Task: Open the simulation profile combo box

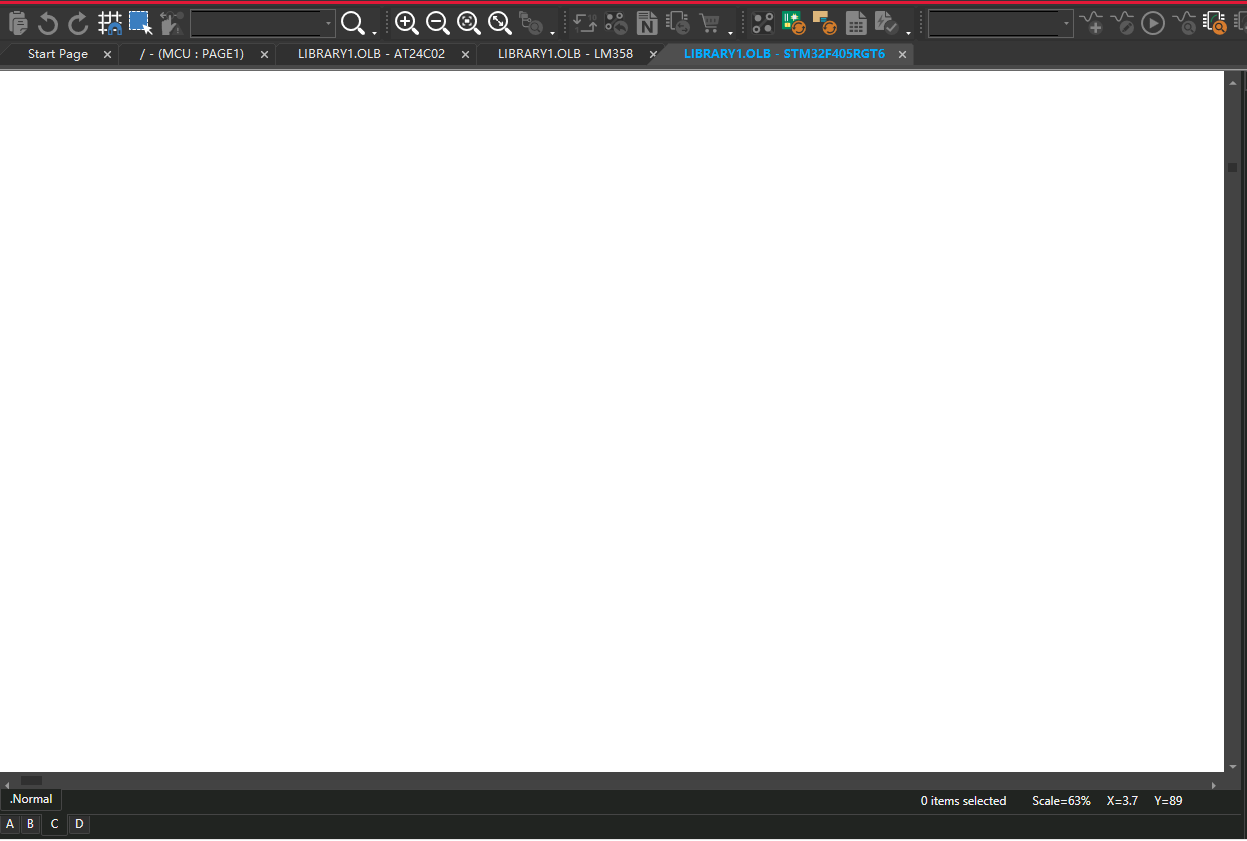Action: (1000, 23)
